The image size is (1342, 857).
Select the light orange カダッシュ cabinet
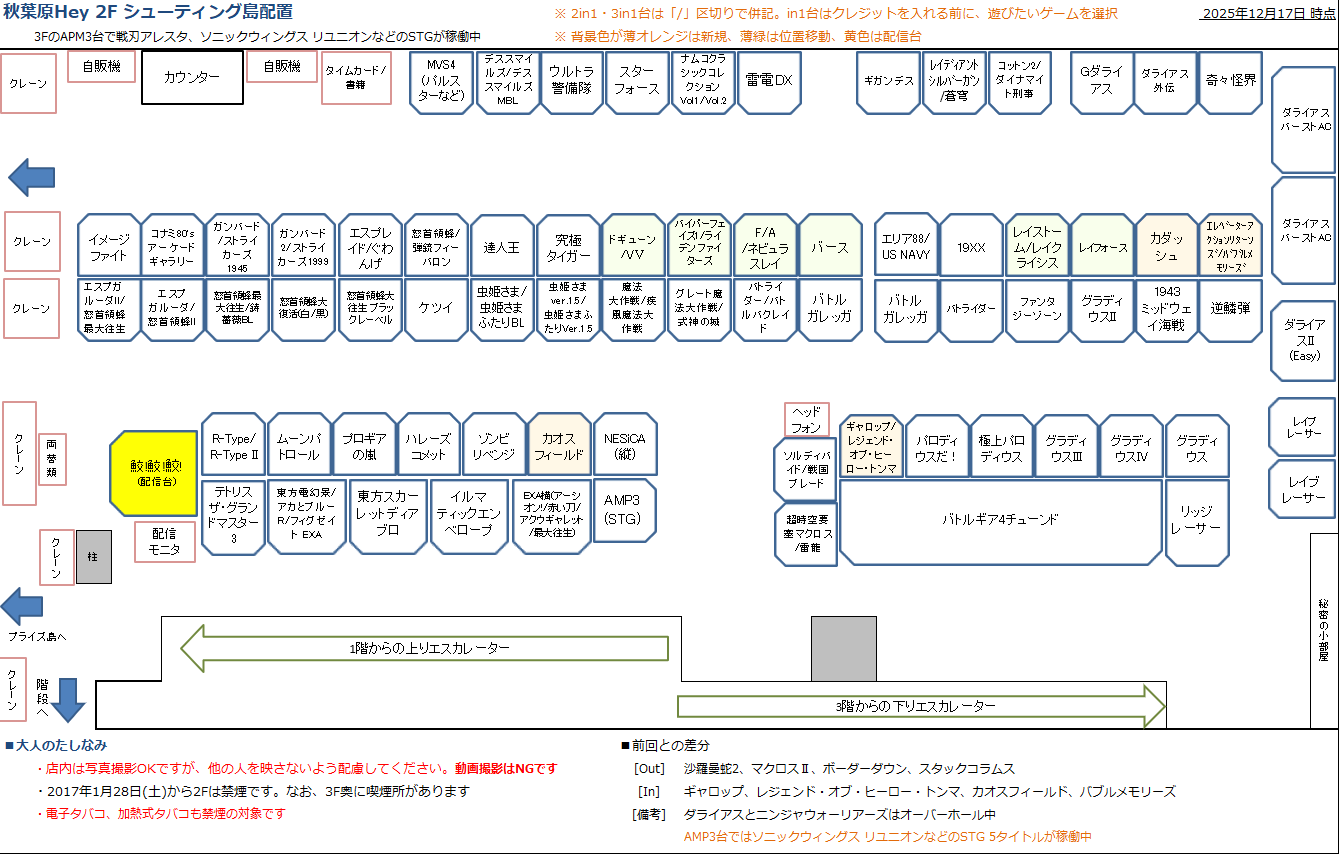(1166, 246)
